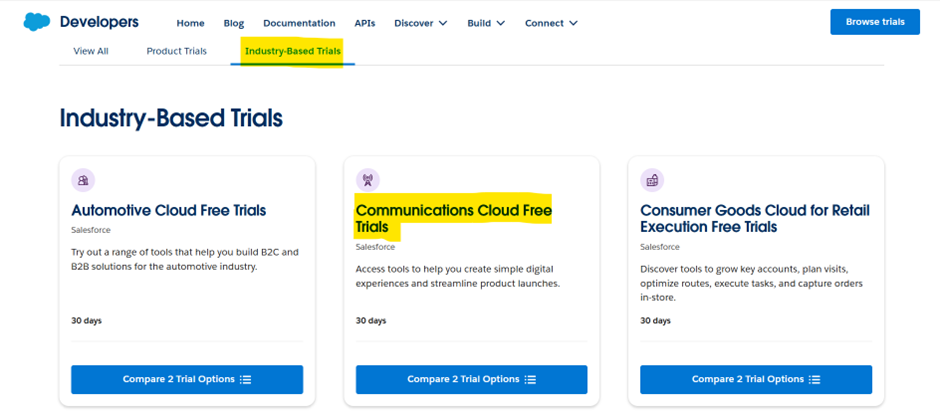The height and width of the screenshot is (417, 940).
Task: Open Communications Cloud Free Trials title
Action: click(454, 219)
